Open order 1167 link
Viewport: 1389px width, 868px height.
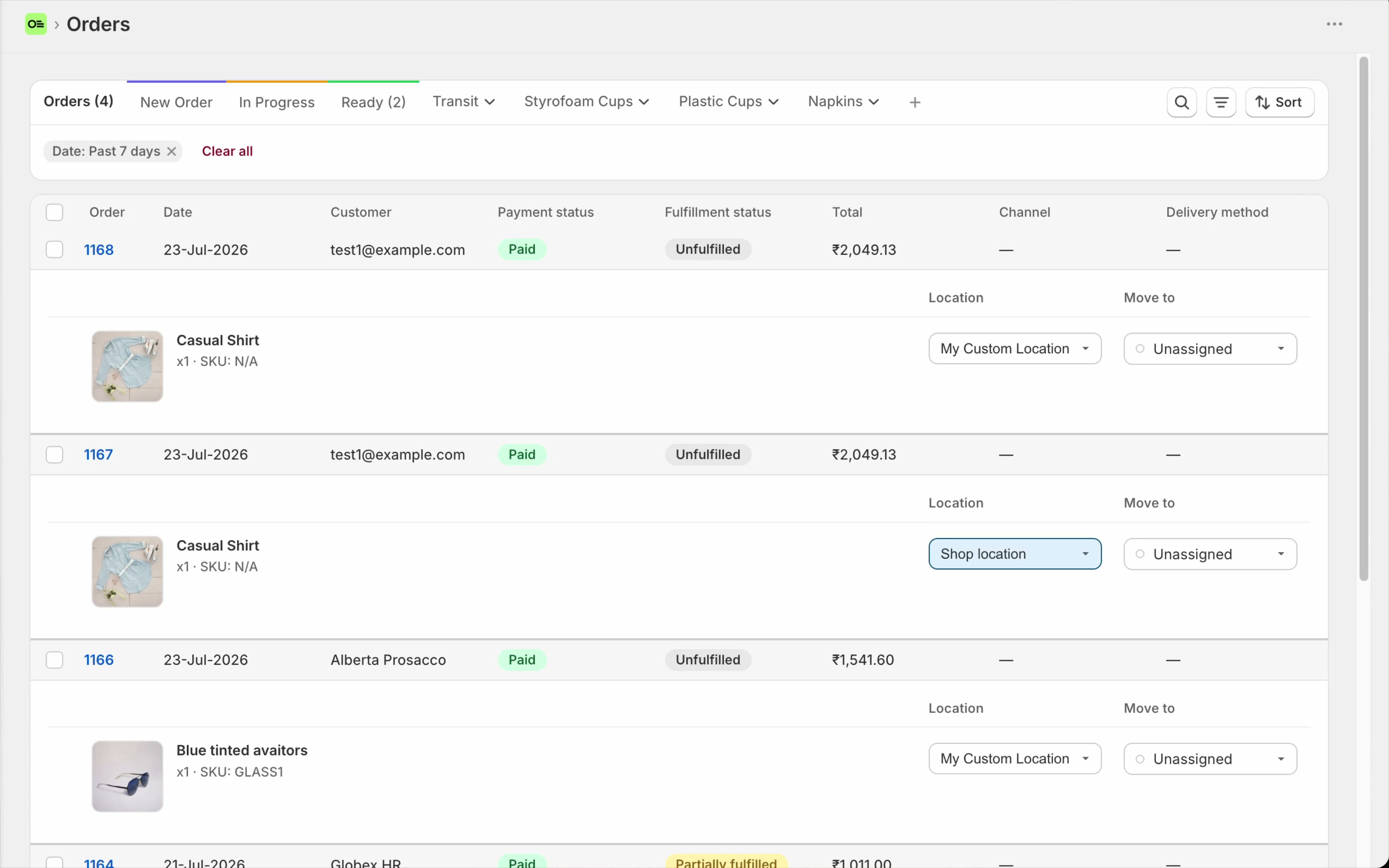(98, 454)
